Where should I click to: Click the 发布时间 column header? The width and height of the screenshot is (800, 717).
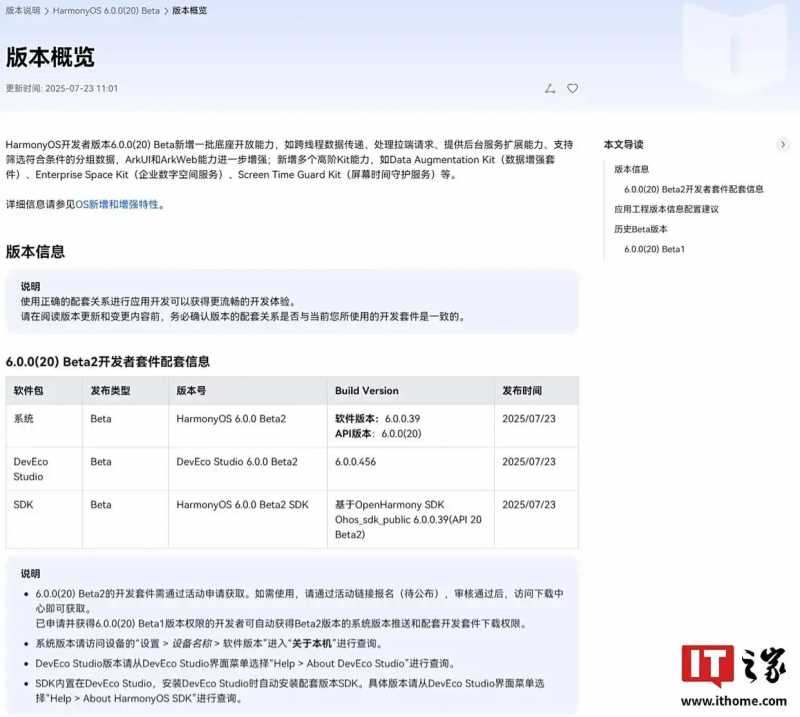click(521, 391)
